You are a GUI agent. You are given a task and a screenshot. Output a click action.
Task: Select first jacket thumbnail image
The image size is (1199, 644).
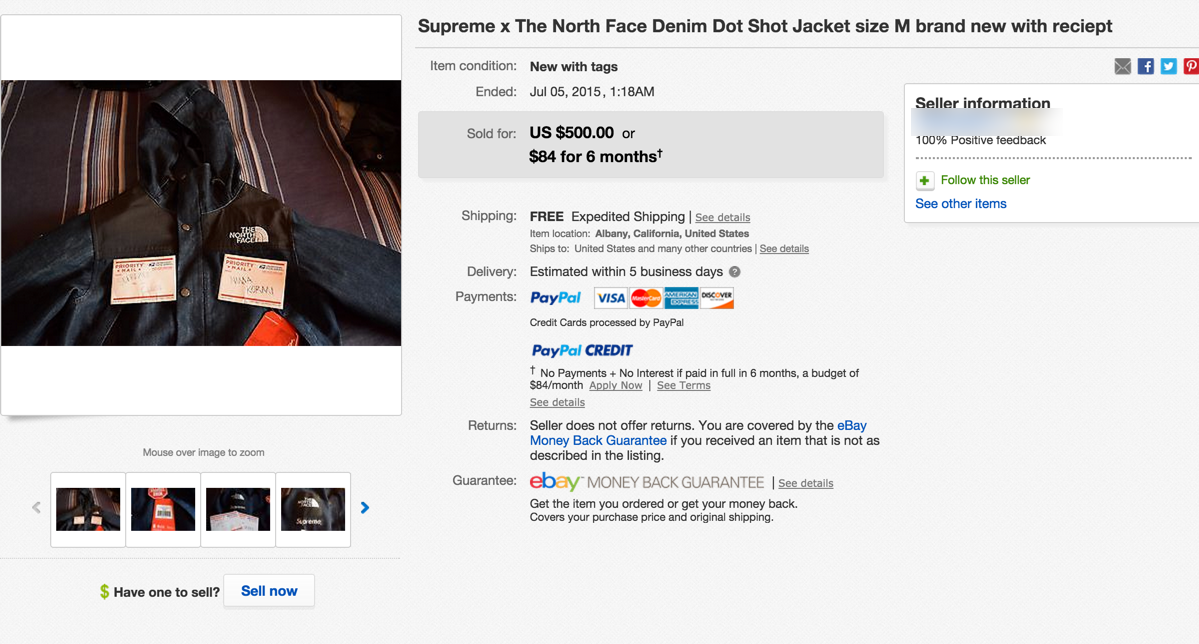point(88,509)
